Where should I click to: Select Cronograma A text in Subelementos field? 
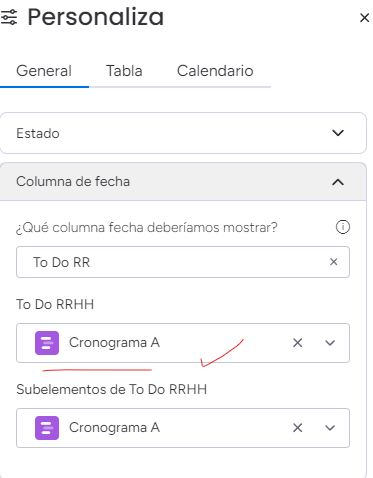tap(114, 428)
